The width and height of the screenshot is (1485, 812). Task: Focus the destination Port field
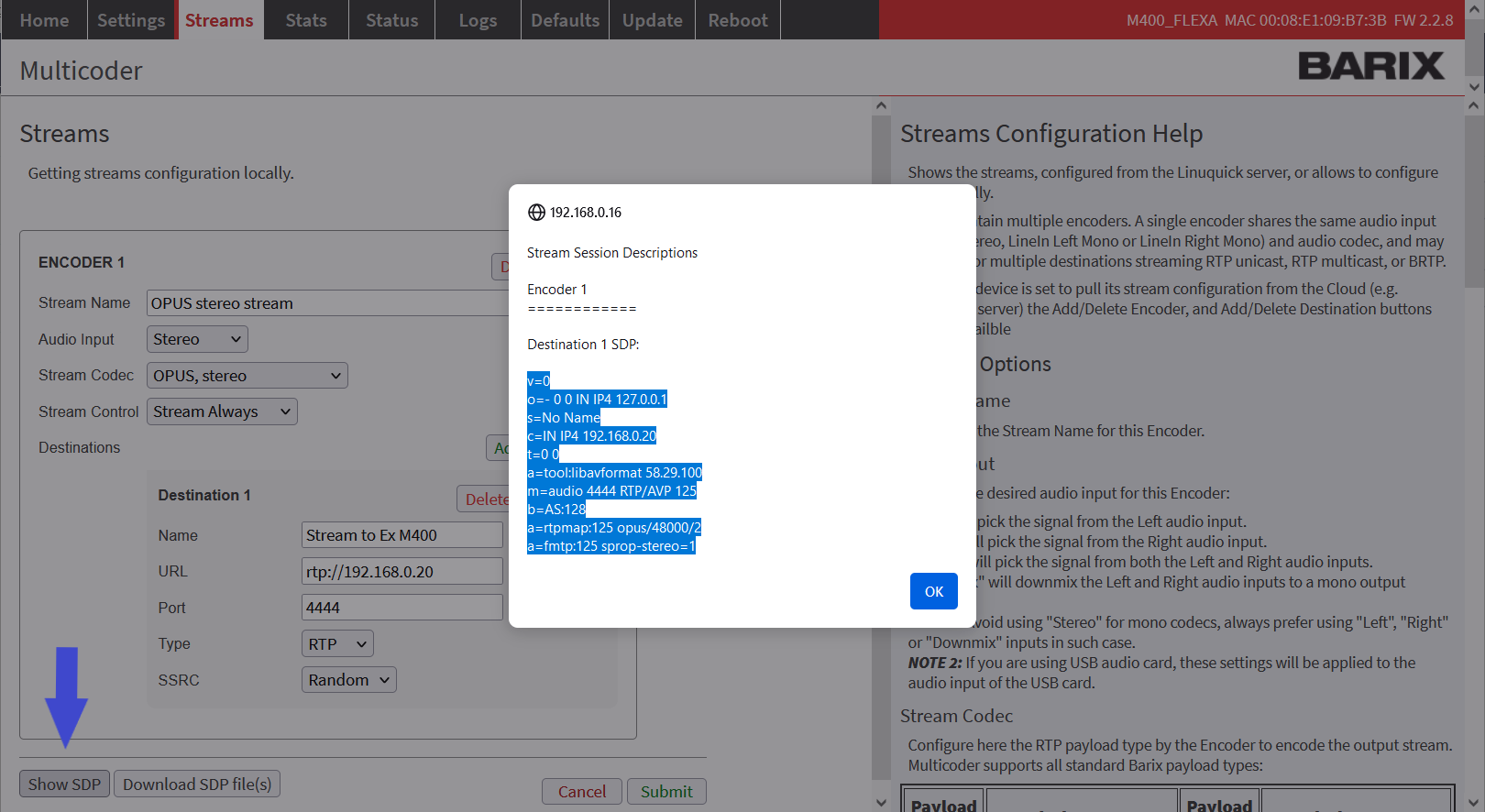click(x=401, y=608)
